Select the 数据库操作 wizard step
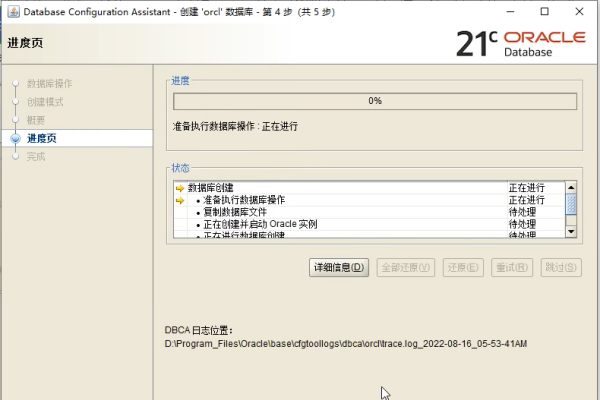Viewport: 600px width, 400px height. point(49,84)
